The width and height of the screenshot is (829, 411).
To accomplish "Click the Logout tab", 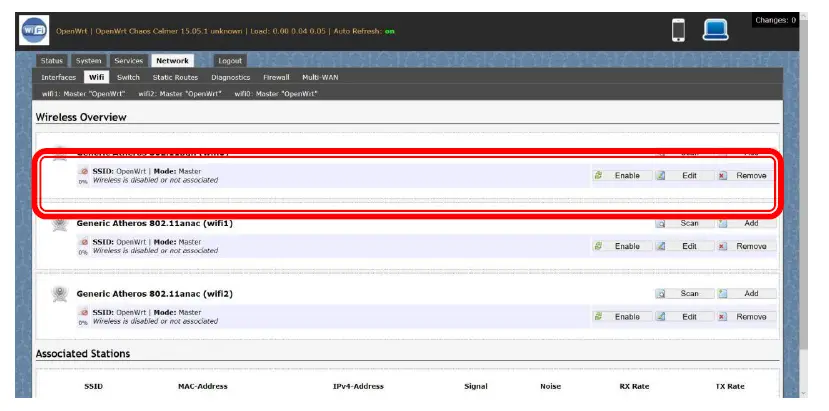I will (230, 61).
